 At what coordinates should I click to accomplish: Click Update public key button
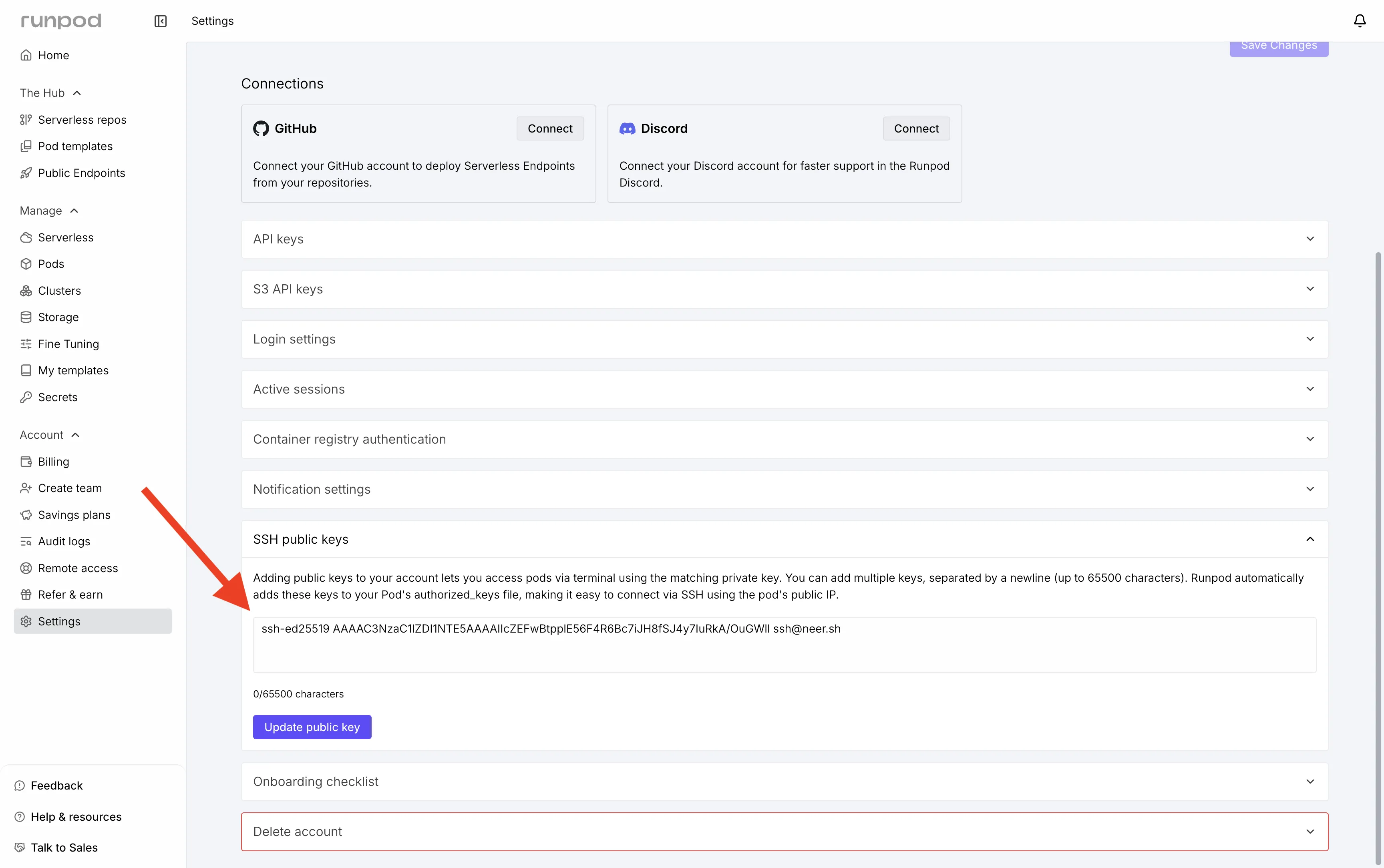pos(312,727)
